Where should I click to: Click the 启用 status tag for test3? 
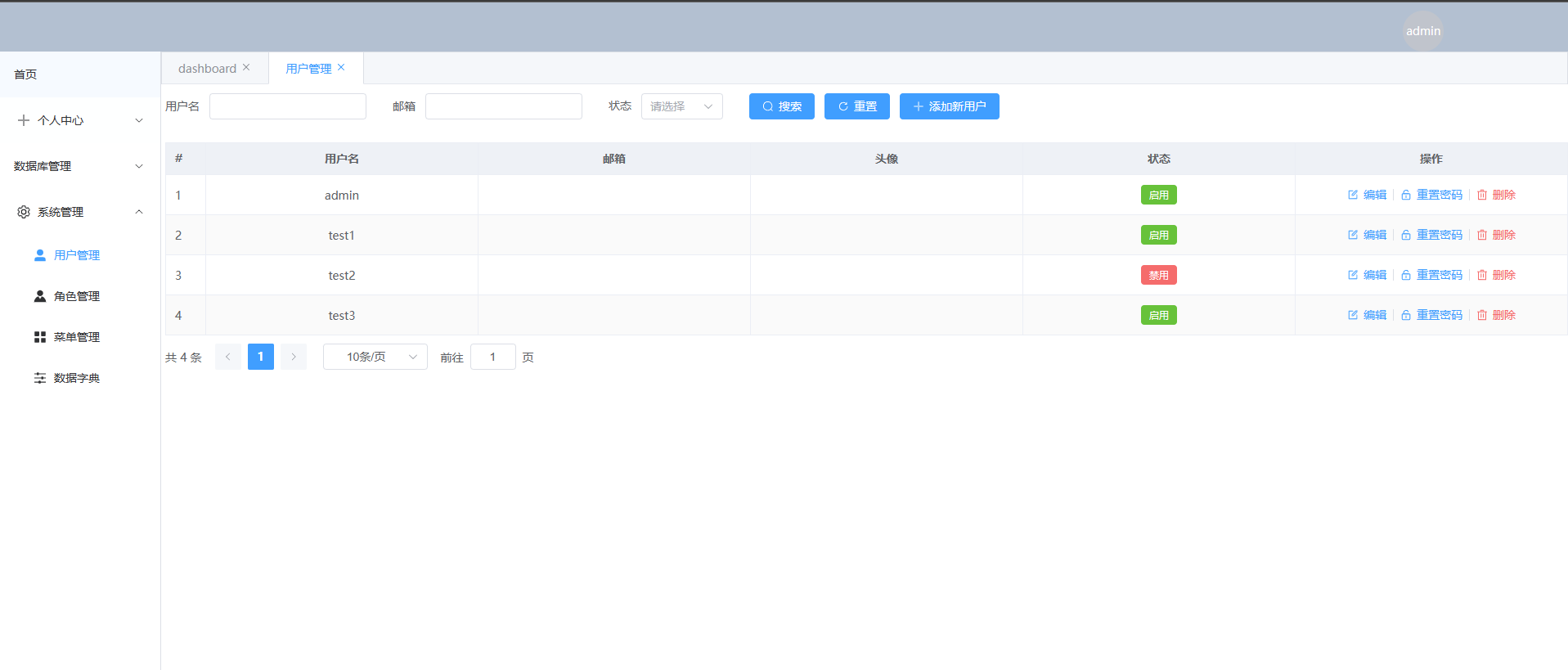click(1159, 315)
